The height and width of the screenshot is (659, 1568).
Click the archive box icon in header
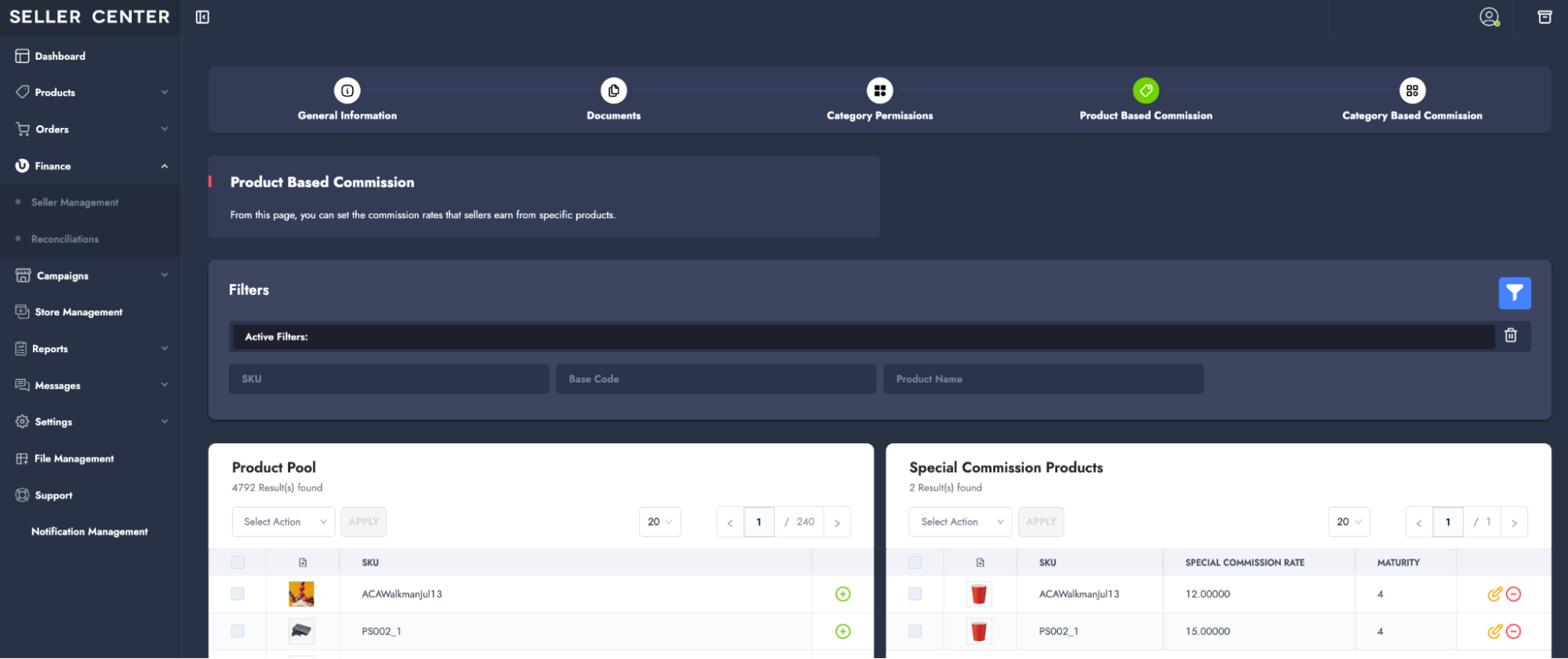pyautogui.click(x=1544, y=17)
